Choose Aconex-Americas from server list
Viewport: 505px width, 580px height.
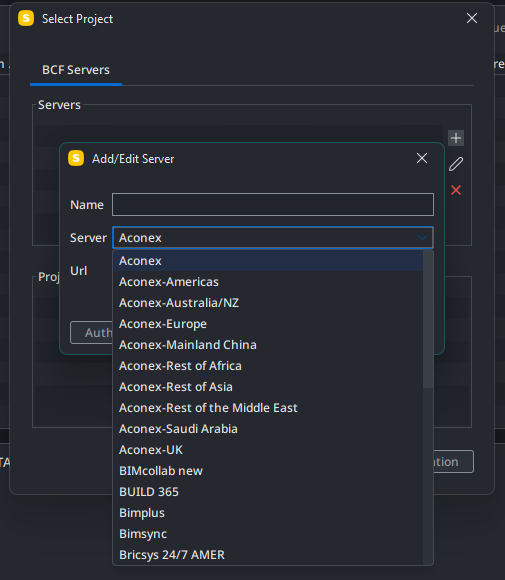(268, 282)
